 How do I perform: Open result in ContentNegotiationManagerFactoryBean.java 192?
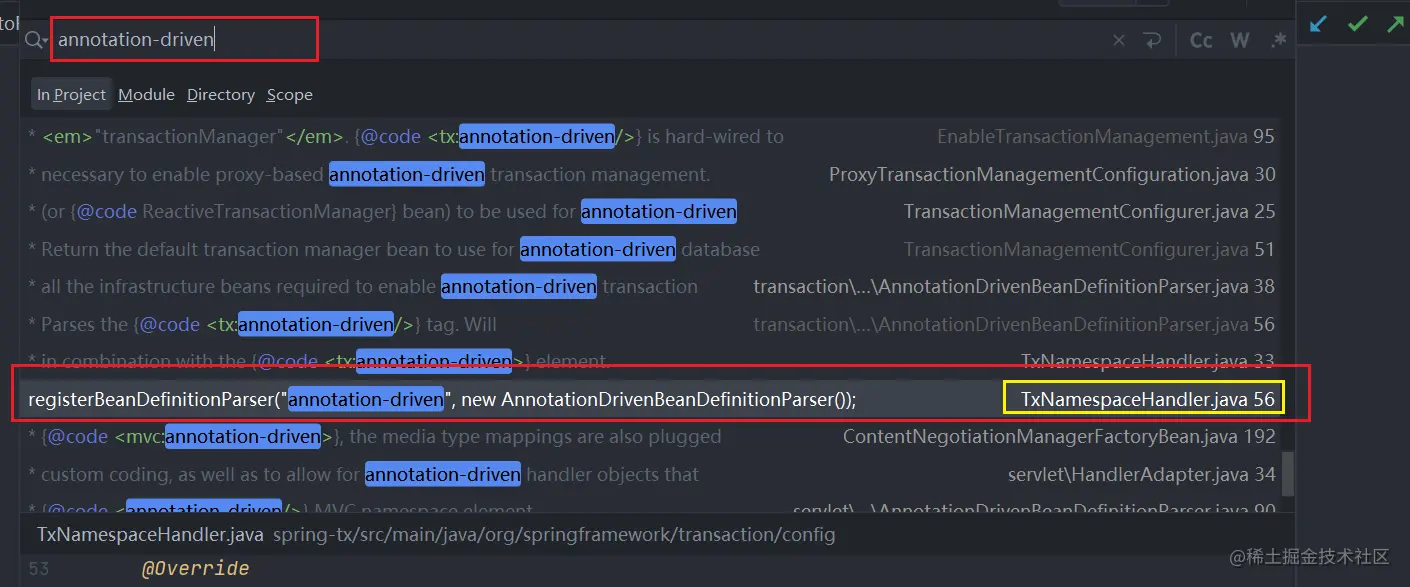point(651,436)
